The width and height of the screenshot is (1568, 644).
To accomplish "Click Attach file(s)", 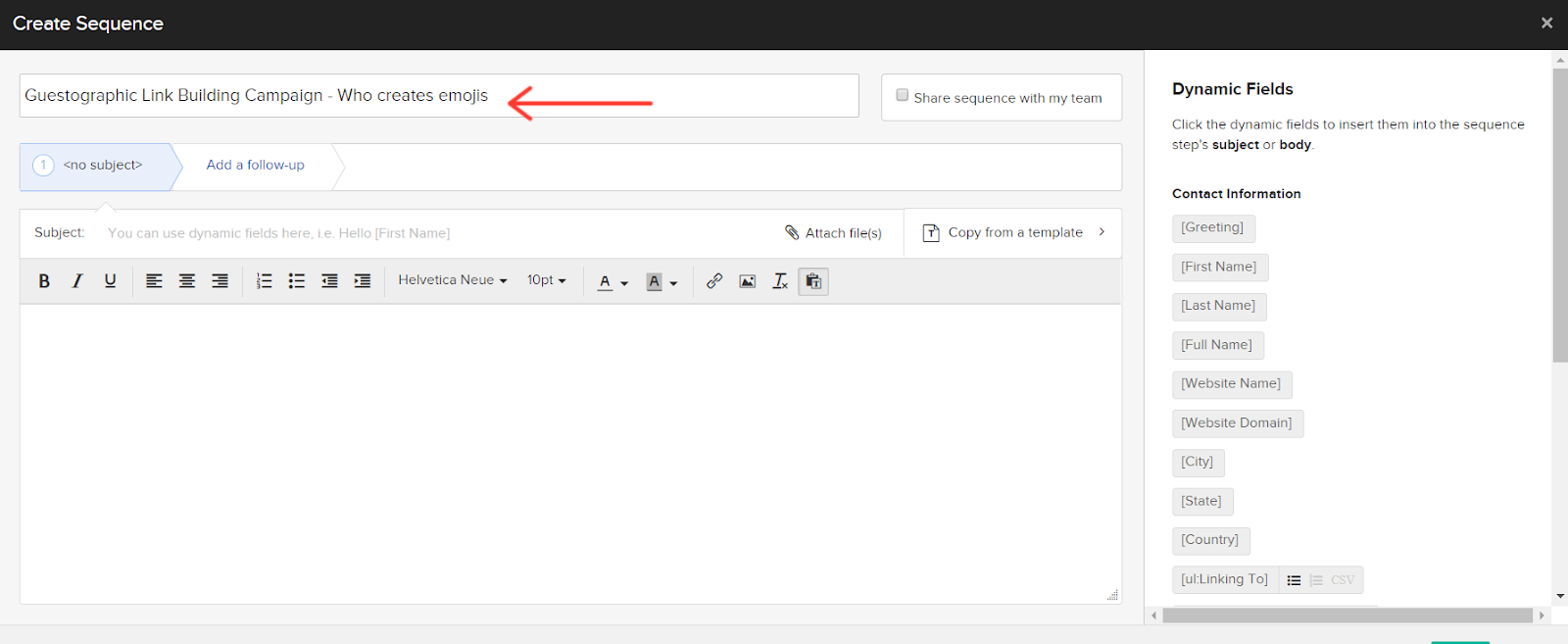I will [x=833, y=233].
